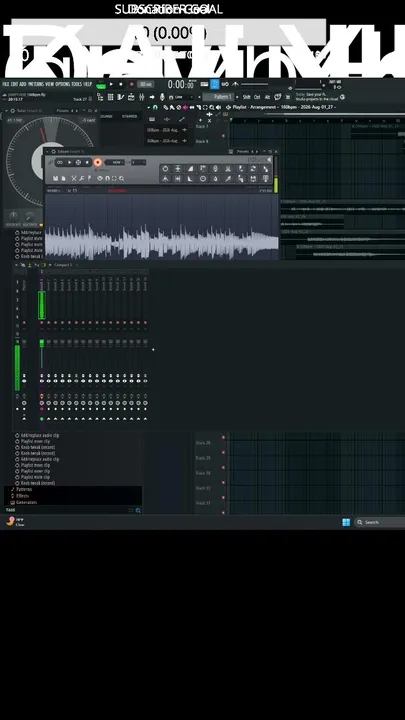Screen dimensions: 405x720
Task: Open the PATTERNS menu
Action: click(36, 84)
